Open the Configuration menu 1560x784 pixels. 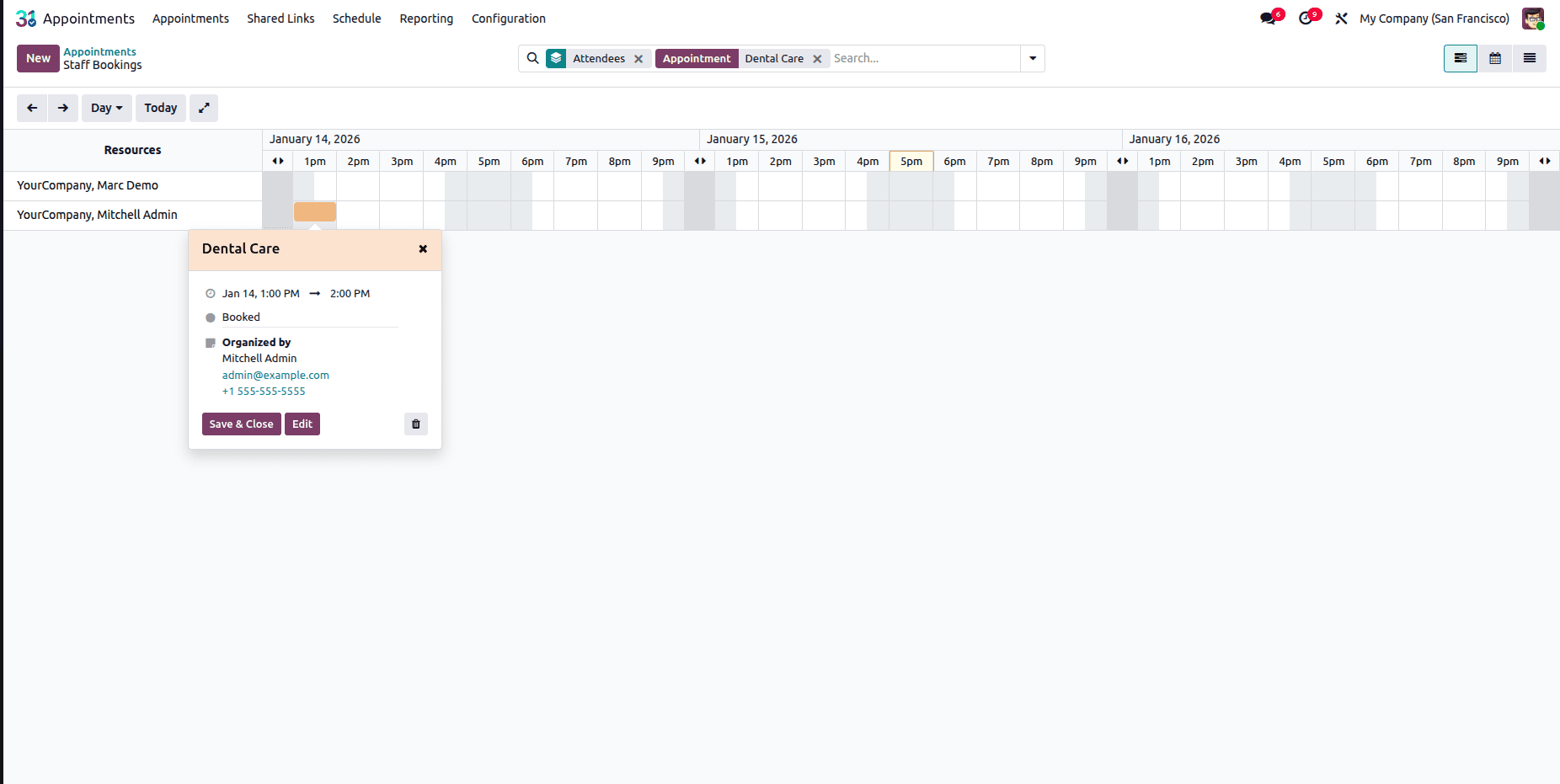pyautogui.click(x=508, y=18)
